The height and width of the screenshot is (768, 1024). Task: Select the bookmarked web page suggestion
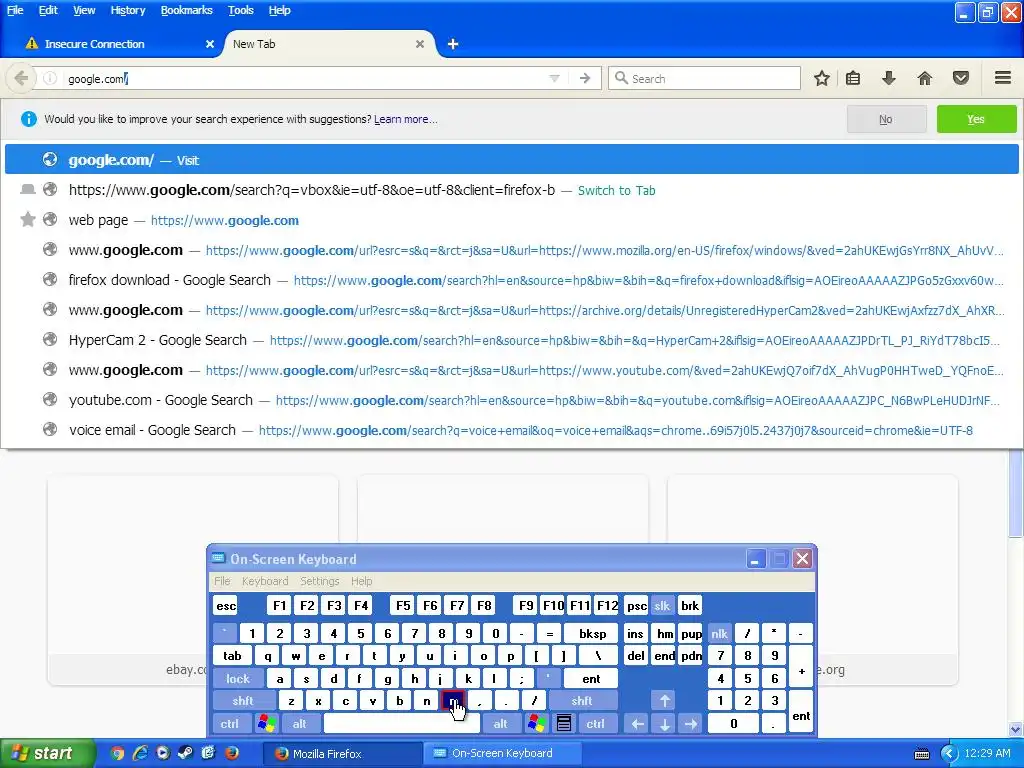[x=512, y=220]
